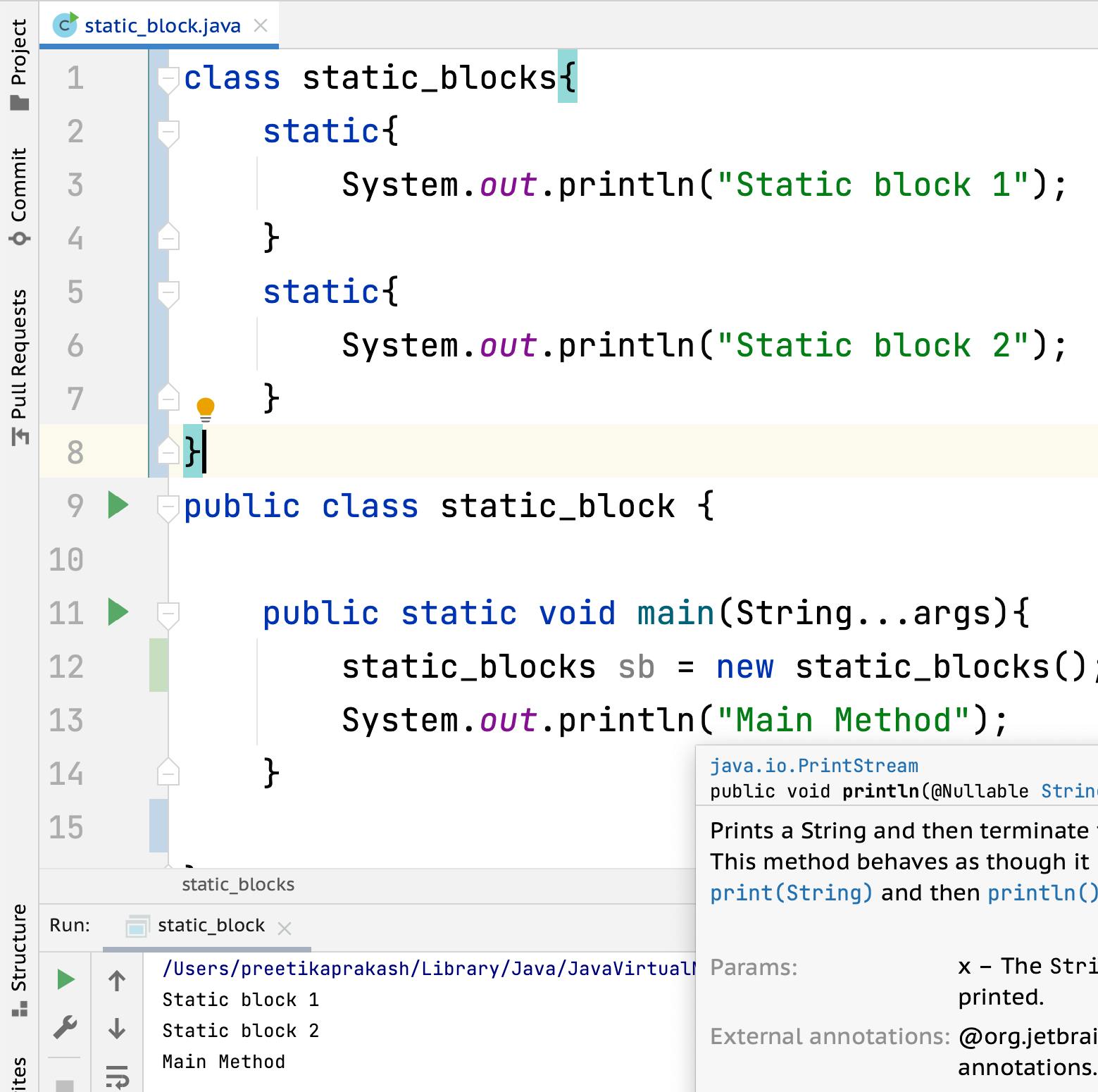Click console output line 'Main Method'
The image size is (1098, 1092).
223,1062
